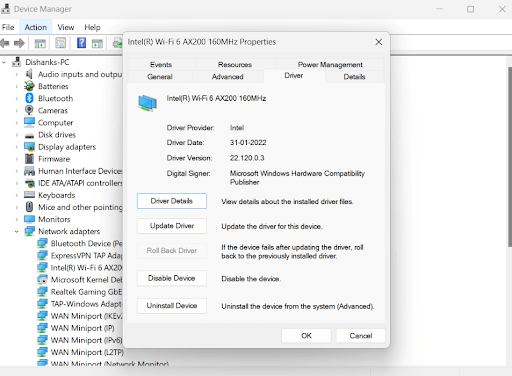
Task: Click the Update Driver button
Action: click(x=172, y=226)
